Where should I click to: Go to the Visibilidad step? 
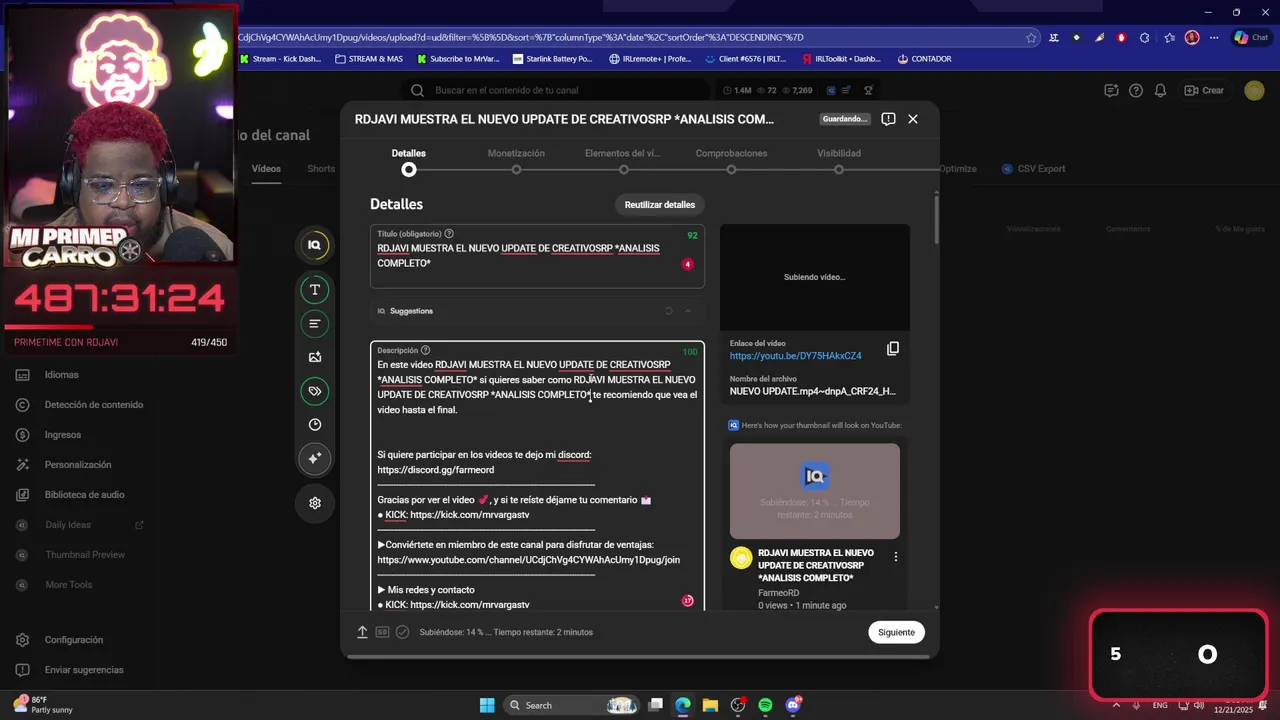[838, 160]
